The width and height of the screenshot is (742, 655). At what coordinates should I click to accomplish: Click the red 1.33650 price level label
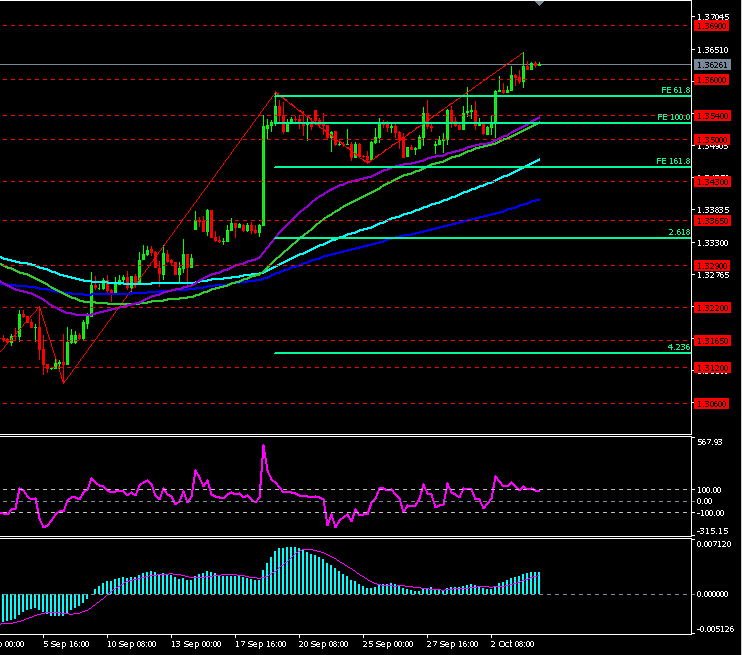point(712,221)
